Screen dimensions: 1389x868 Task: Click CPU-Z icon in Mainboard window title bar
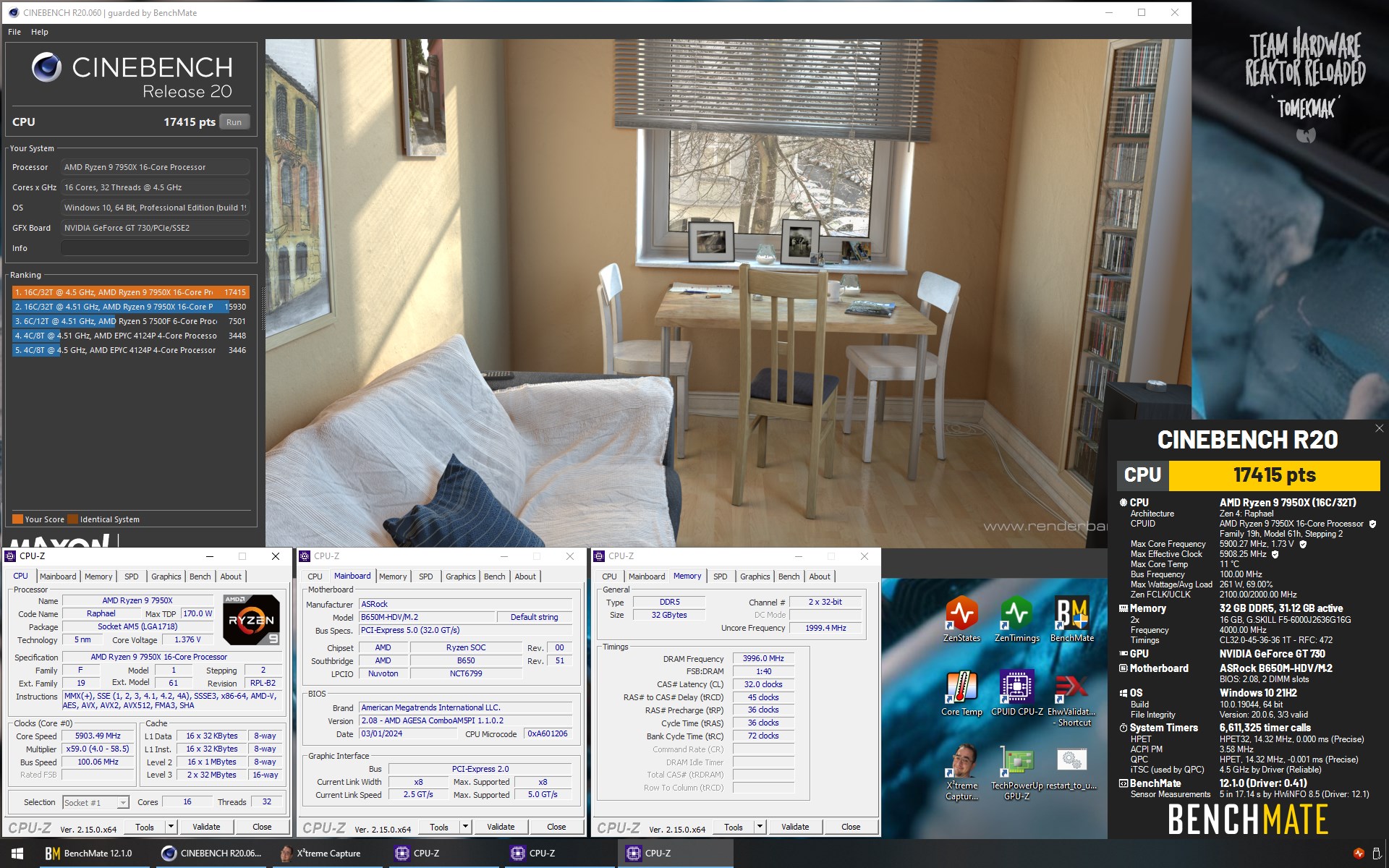click(305, 556)
